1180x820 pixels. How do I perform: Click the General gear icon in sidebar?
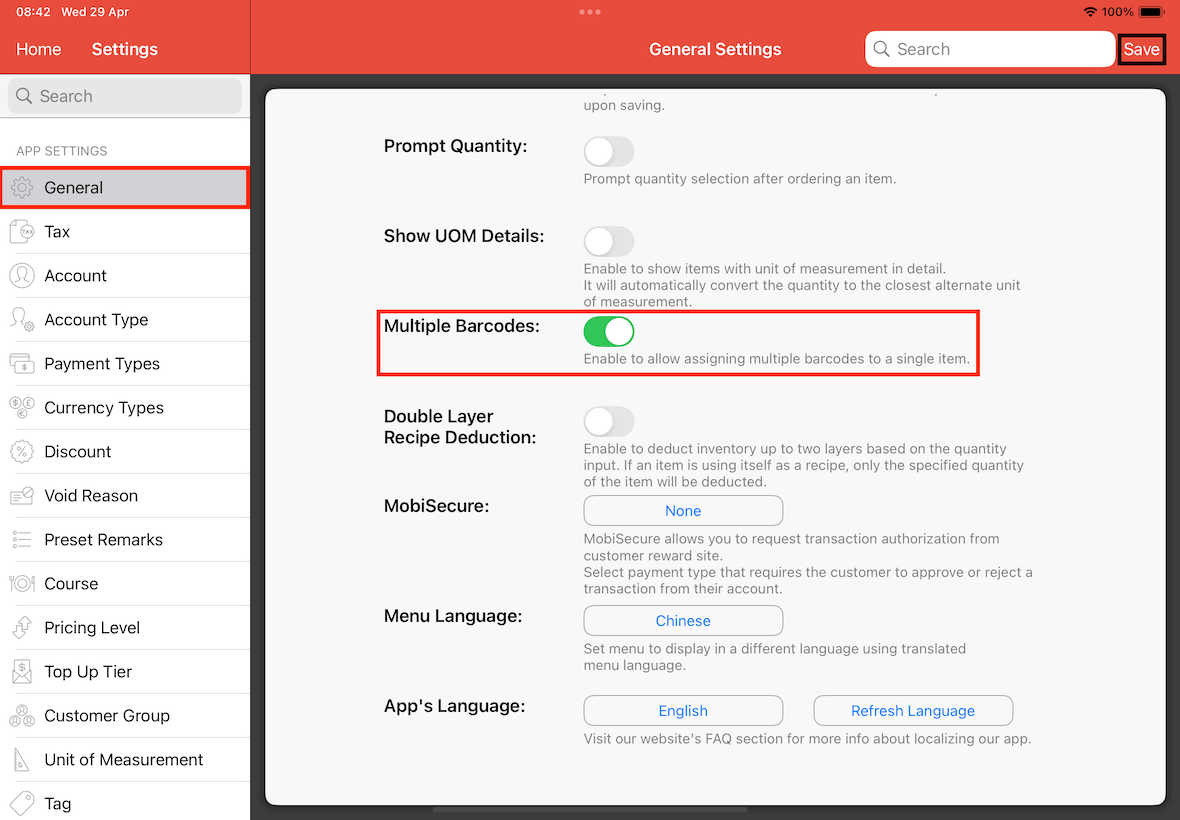point(22,187)
